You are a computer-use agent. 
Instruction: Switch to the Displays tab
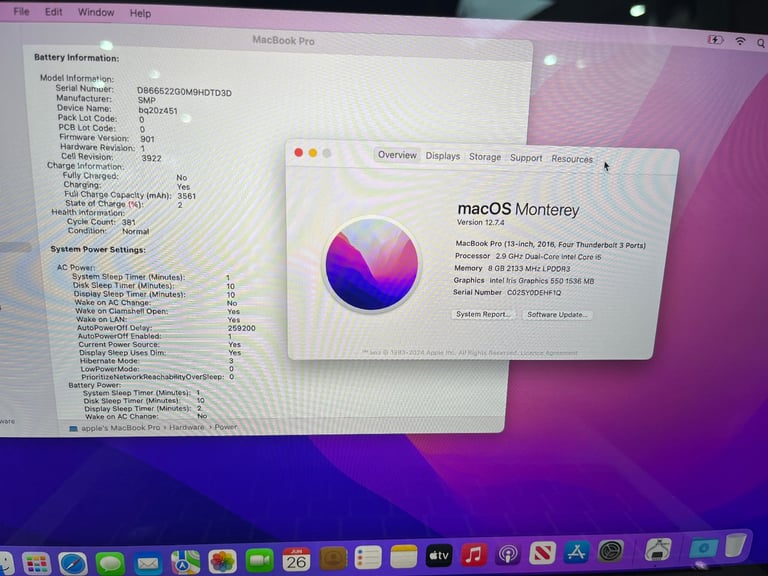pos(443,156)
